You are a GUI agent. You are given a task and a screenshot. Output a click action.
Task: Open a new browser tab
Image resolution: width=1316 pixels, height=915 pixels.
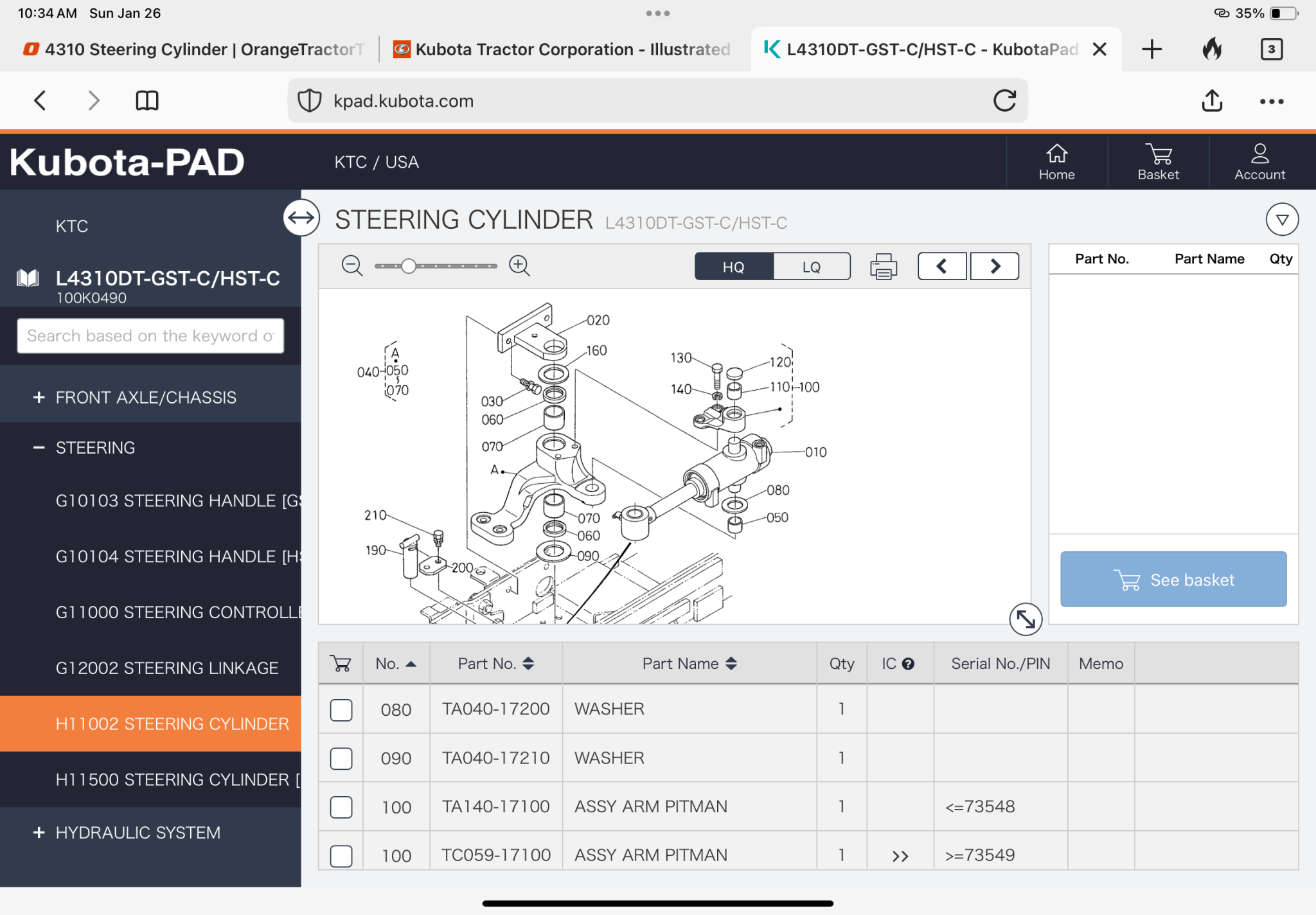point(1151,49)
